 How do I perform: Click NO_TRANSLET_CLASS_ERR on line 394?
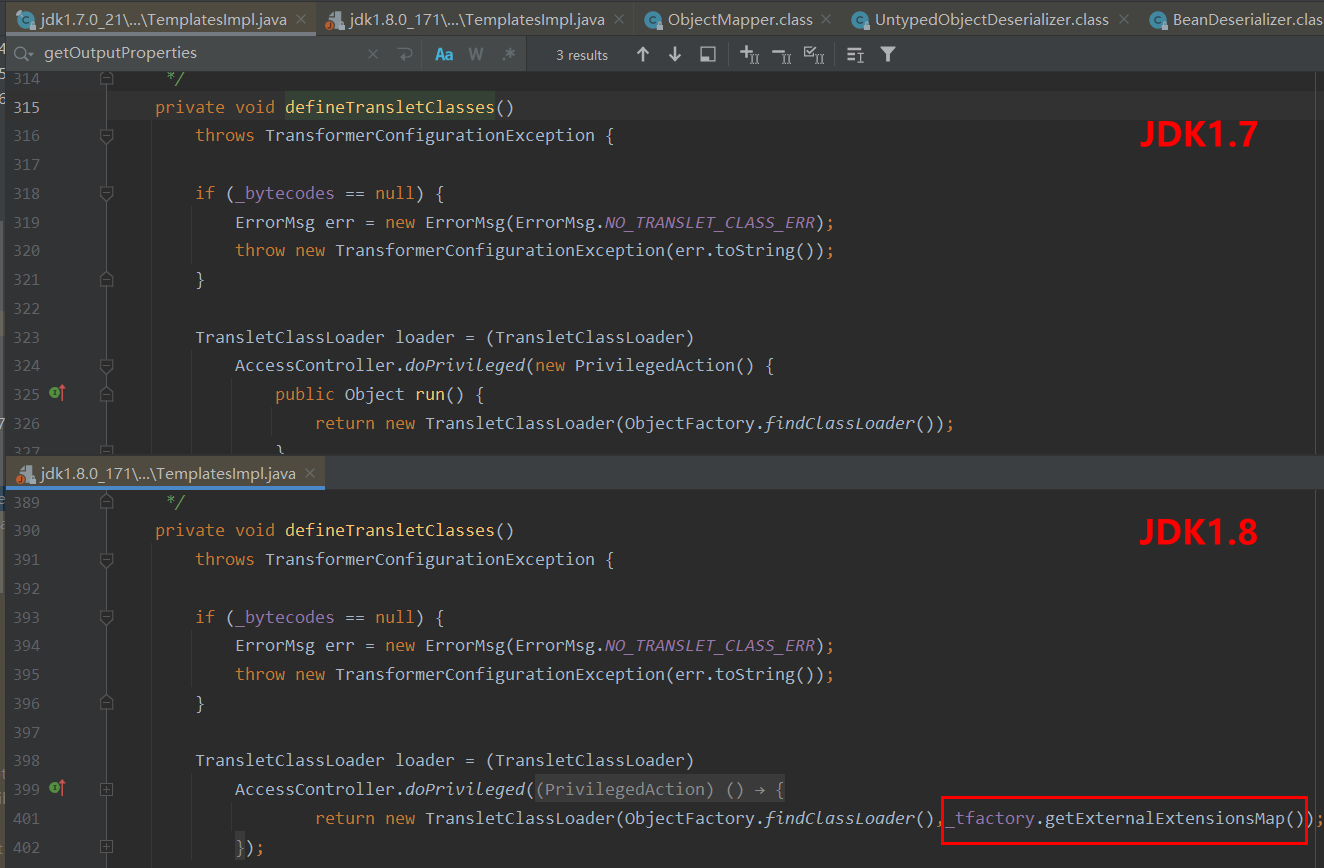point(710,645)
